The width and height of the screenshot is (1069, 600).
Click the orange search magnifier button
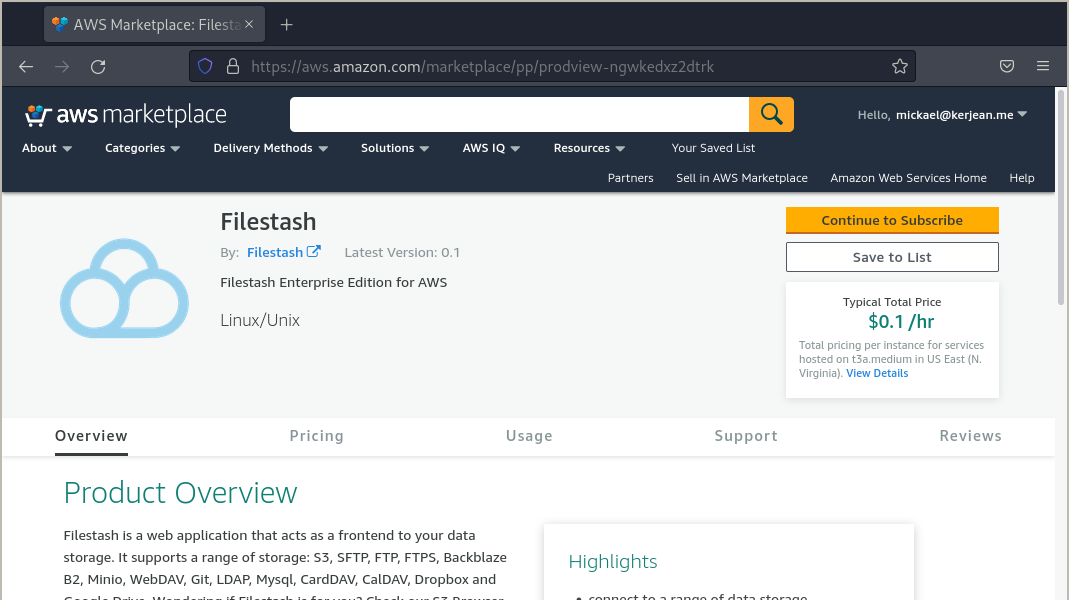pos(771,114)
